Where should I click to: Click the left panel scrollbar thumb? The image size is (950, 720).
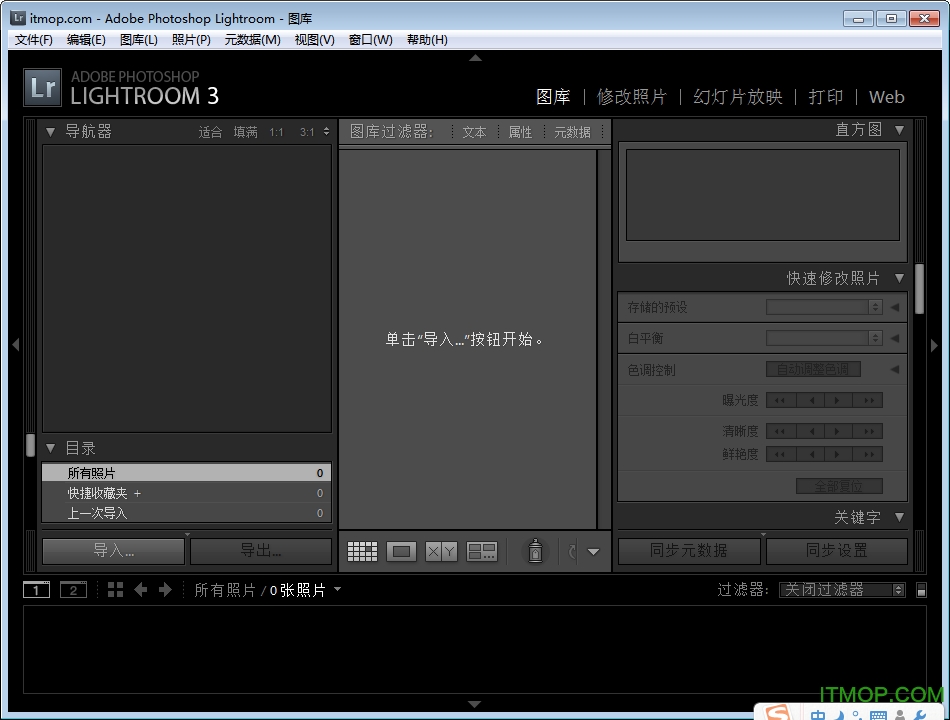point(30,445)
